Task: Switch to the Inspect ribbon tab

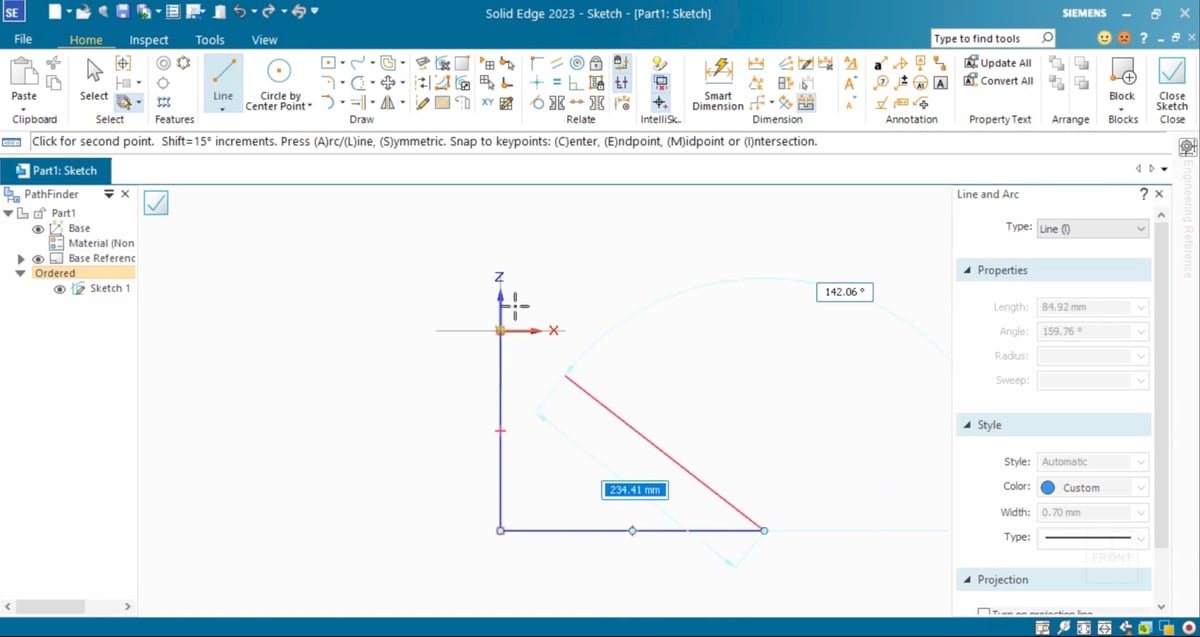Action: pos(149,40)
